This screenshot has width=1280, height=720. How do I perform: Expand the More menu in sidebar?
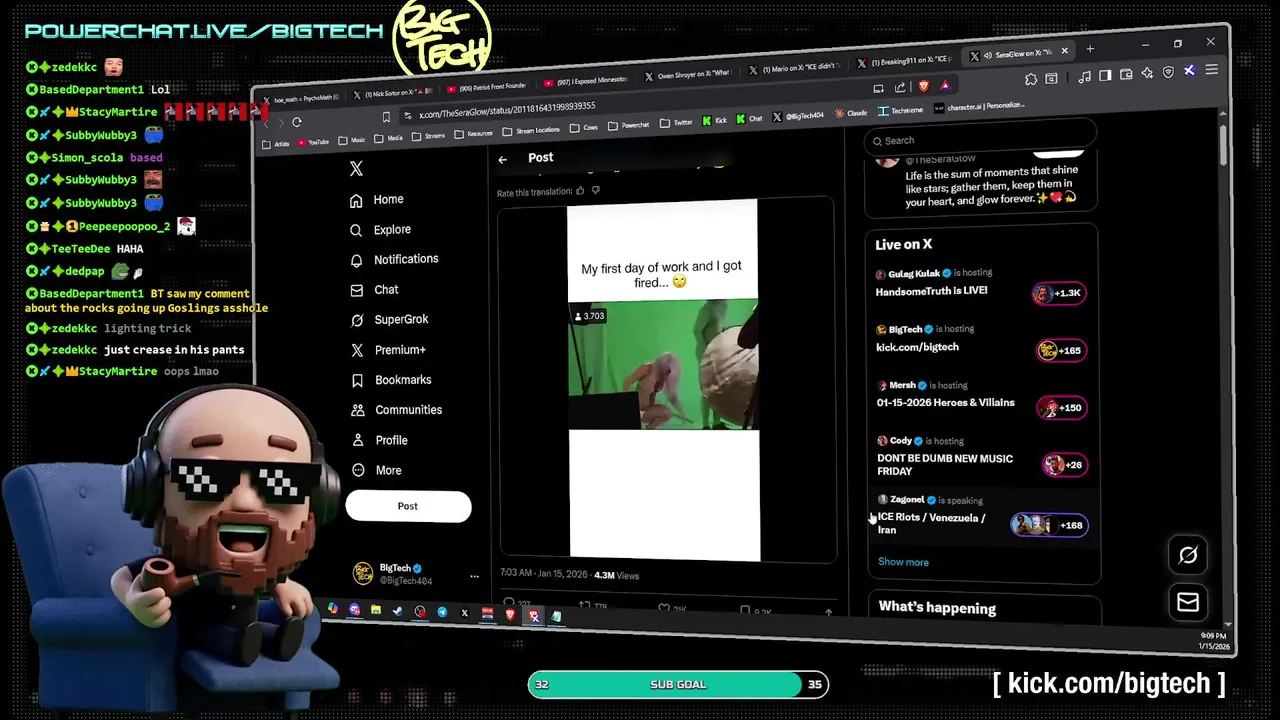(376, 470)
